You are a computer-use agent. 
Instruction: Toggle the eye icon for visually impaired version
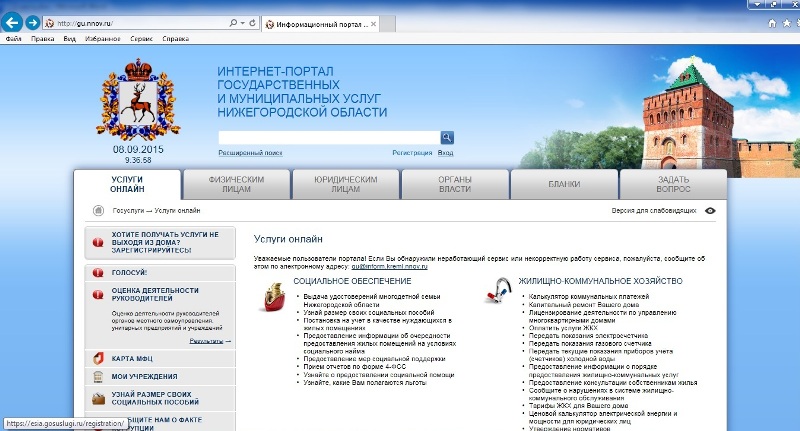710,211
